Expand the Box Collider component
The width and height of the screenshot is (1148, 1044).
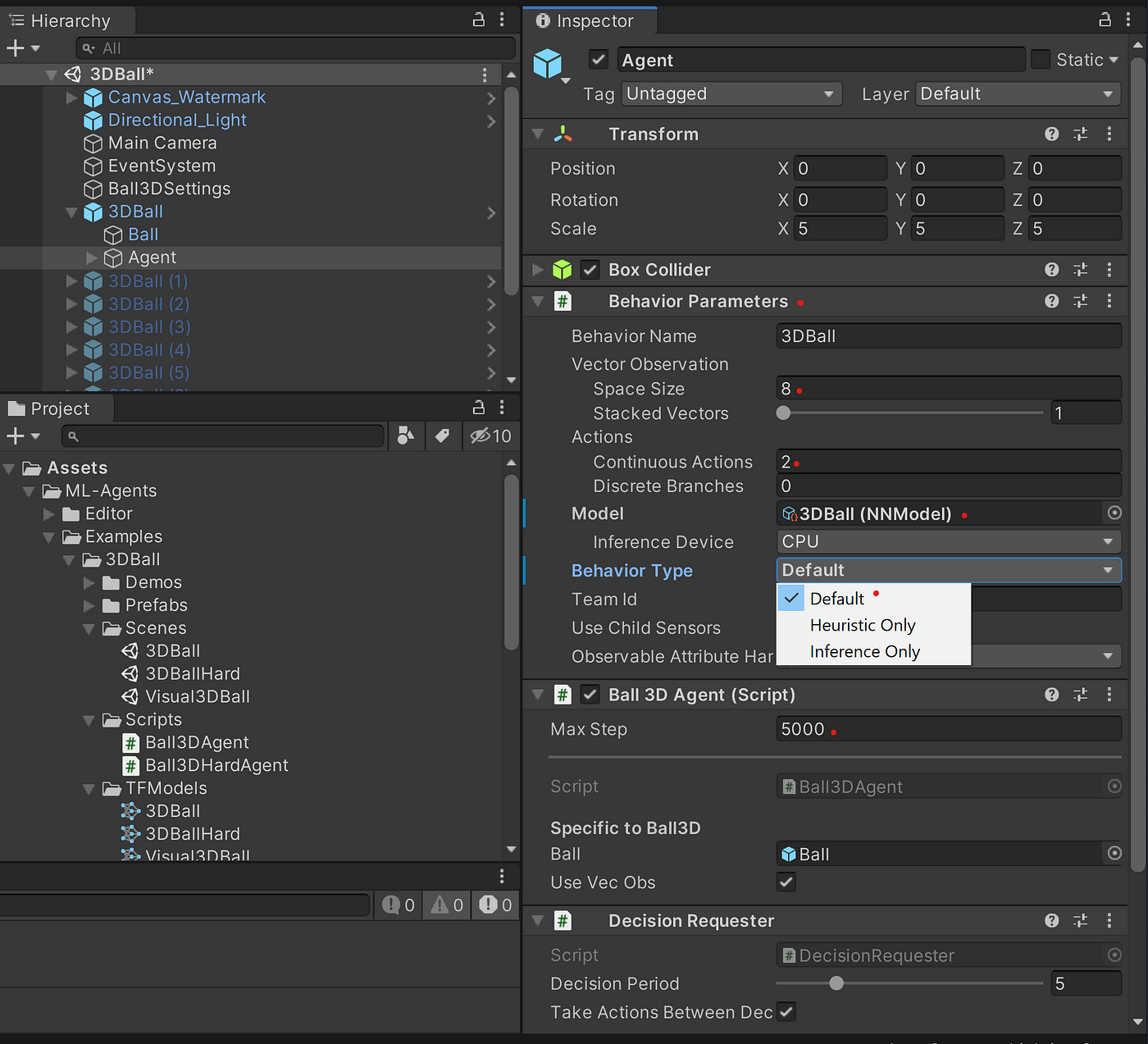(x=538, y=270)
